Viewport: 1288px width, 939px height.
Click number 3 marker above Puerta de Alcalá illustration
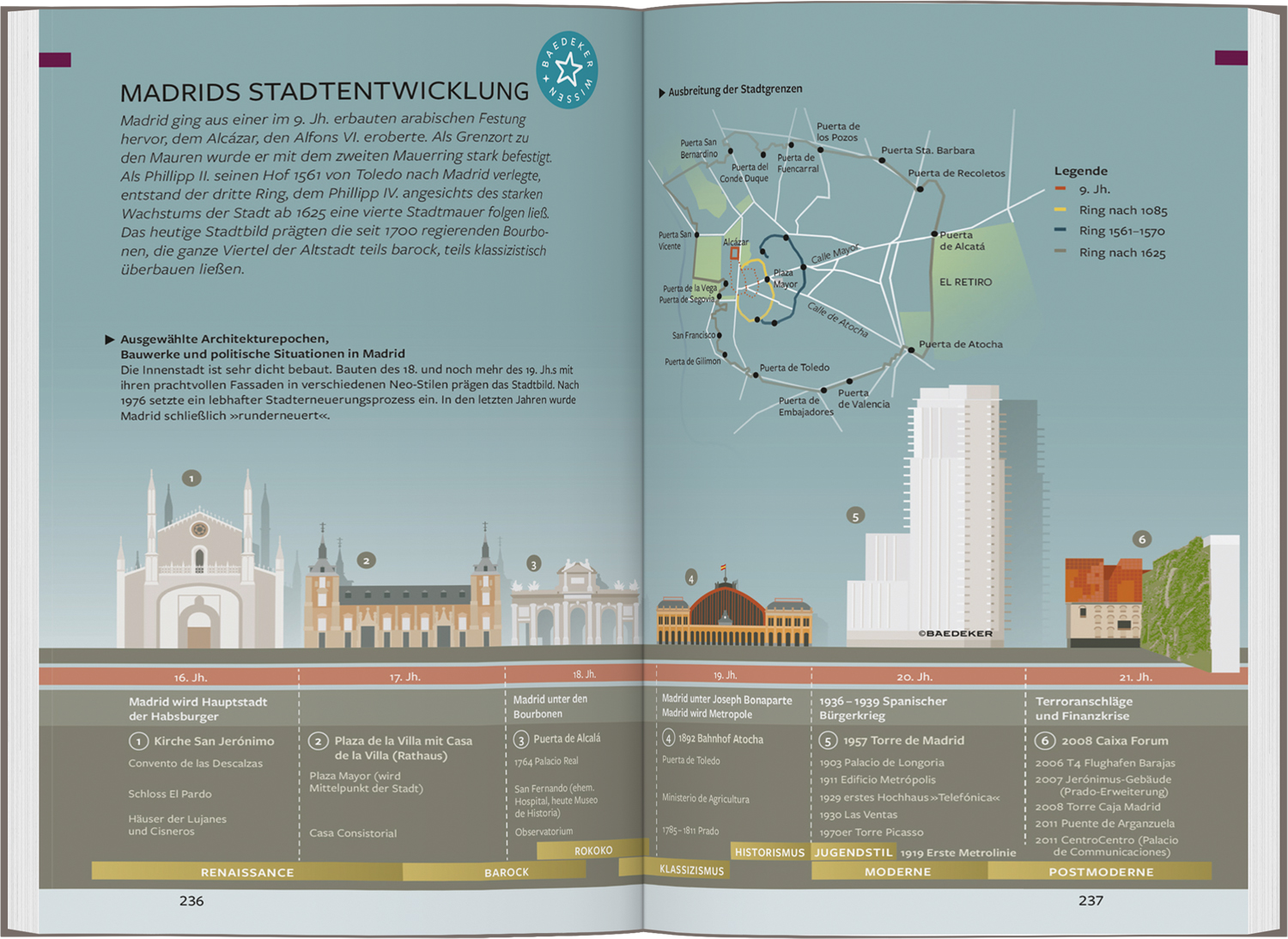click(x=534, y=564)
